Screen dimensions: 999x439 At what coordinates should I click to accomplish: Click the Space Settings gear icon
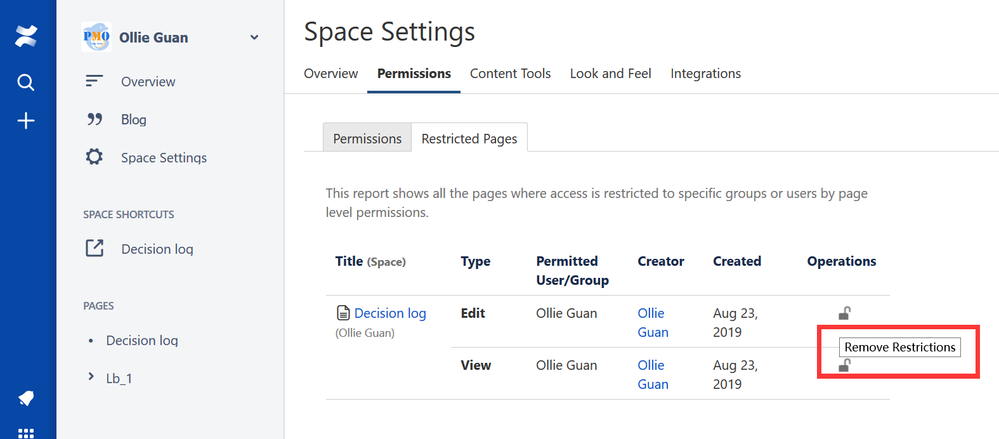click(95, 157)
